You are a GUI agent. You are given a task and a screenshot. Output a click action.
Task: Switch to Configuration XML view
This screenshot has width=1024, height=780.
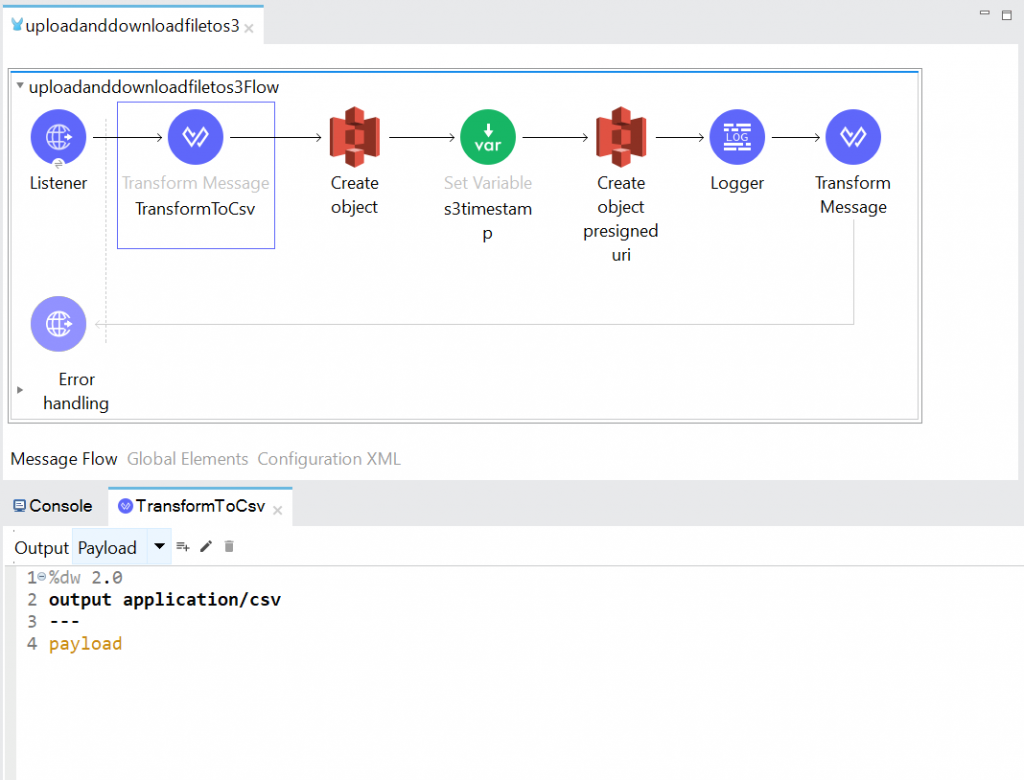329,459
